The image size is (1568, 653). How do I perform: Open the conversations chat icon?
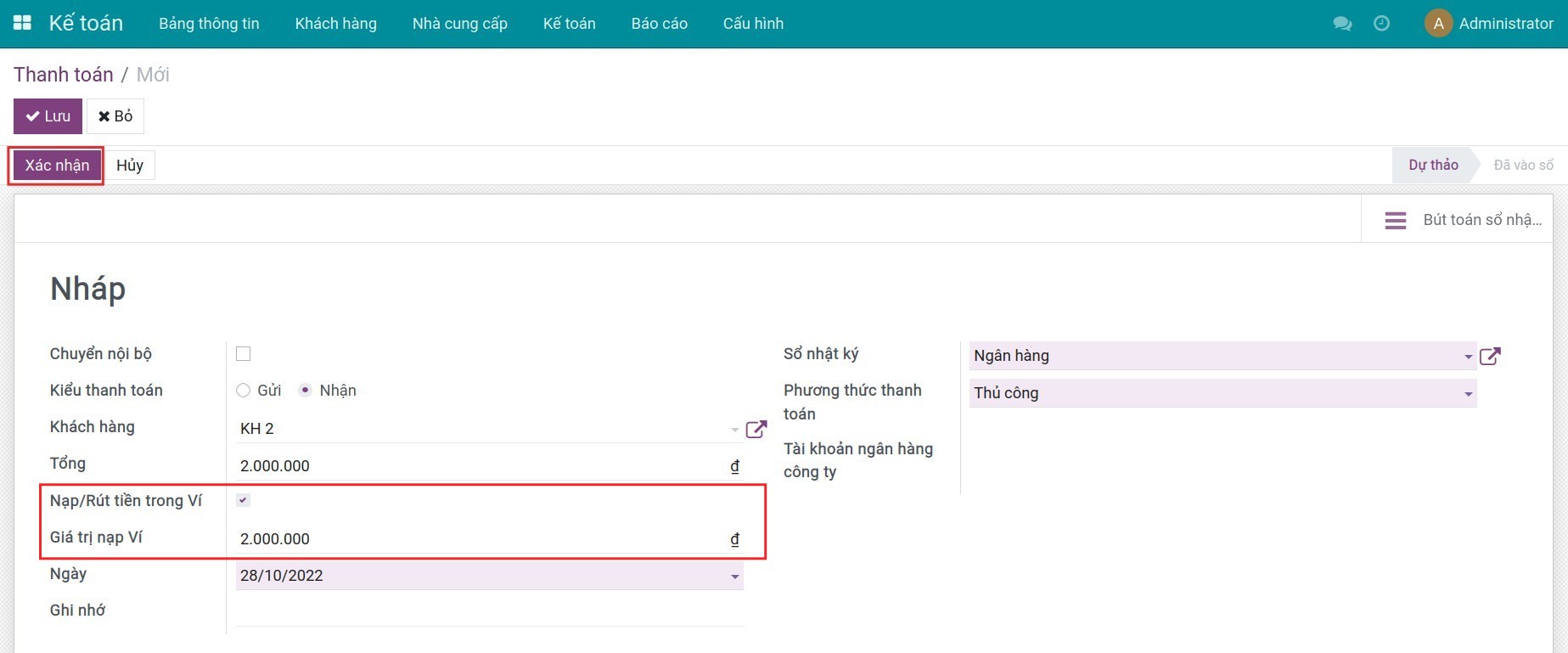(1342, 24)
